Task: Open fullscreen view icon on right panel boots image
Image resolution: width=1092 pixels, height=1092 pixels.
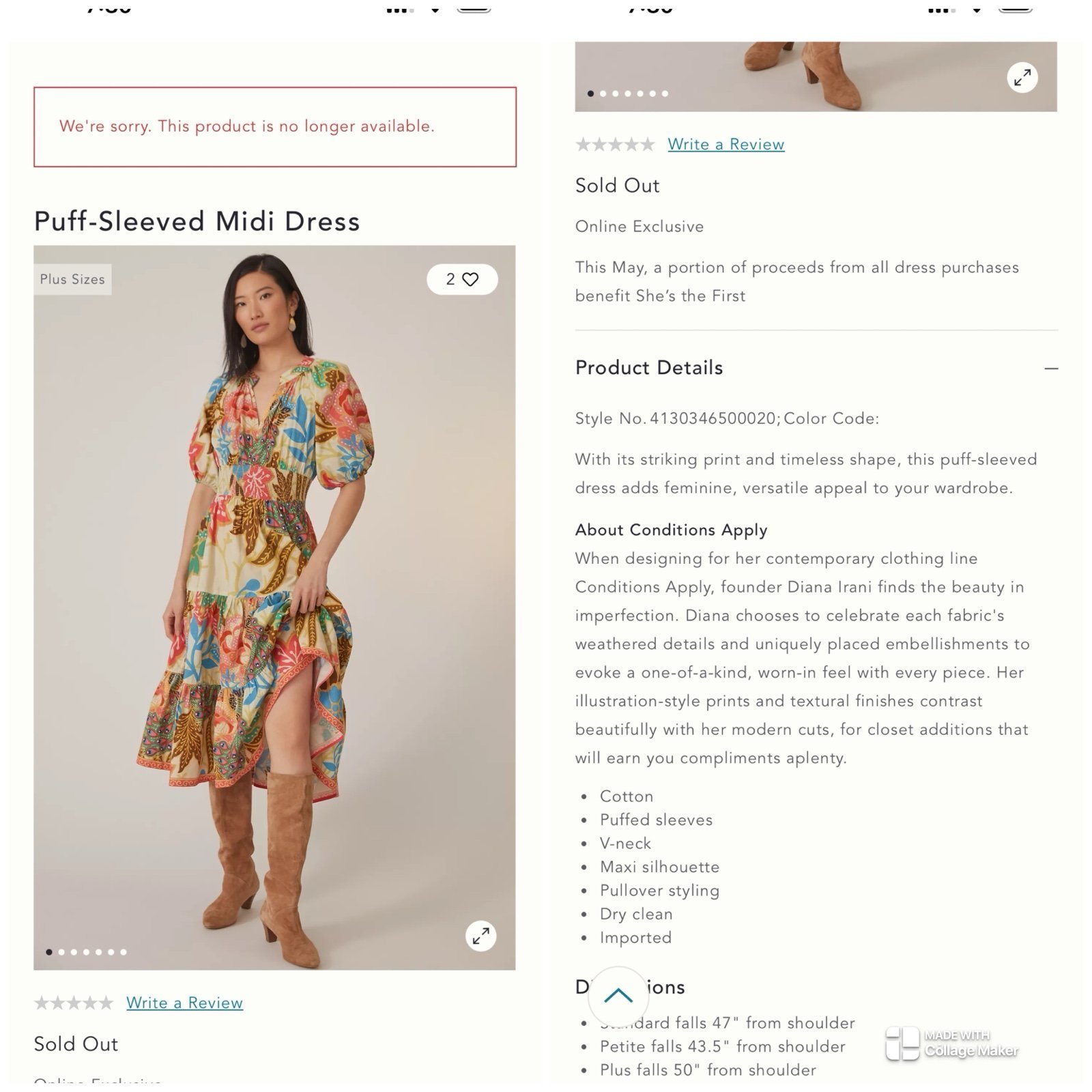Action: coord(1022,78)
